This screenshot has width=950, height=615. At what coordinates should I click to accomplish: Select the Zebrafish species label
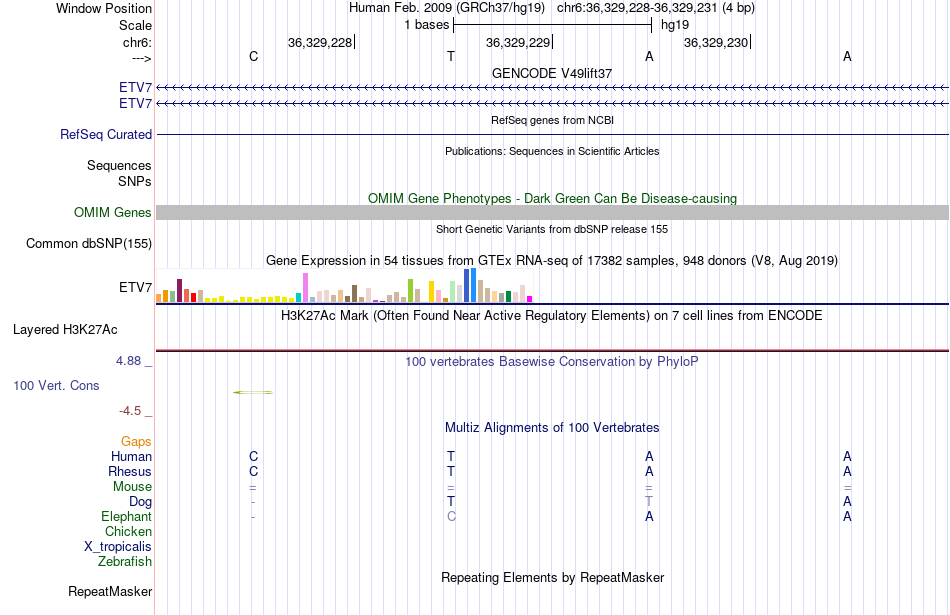point(125,562)
